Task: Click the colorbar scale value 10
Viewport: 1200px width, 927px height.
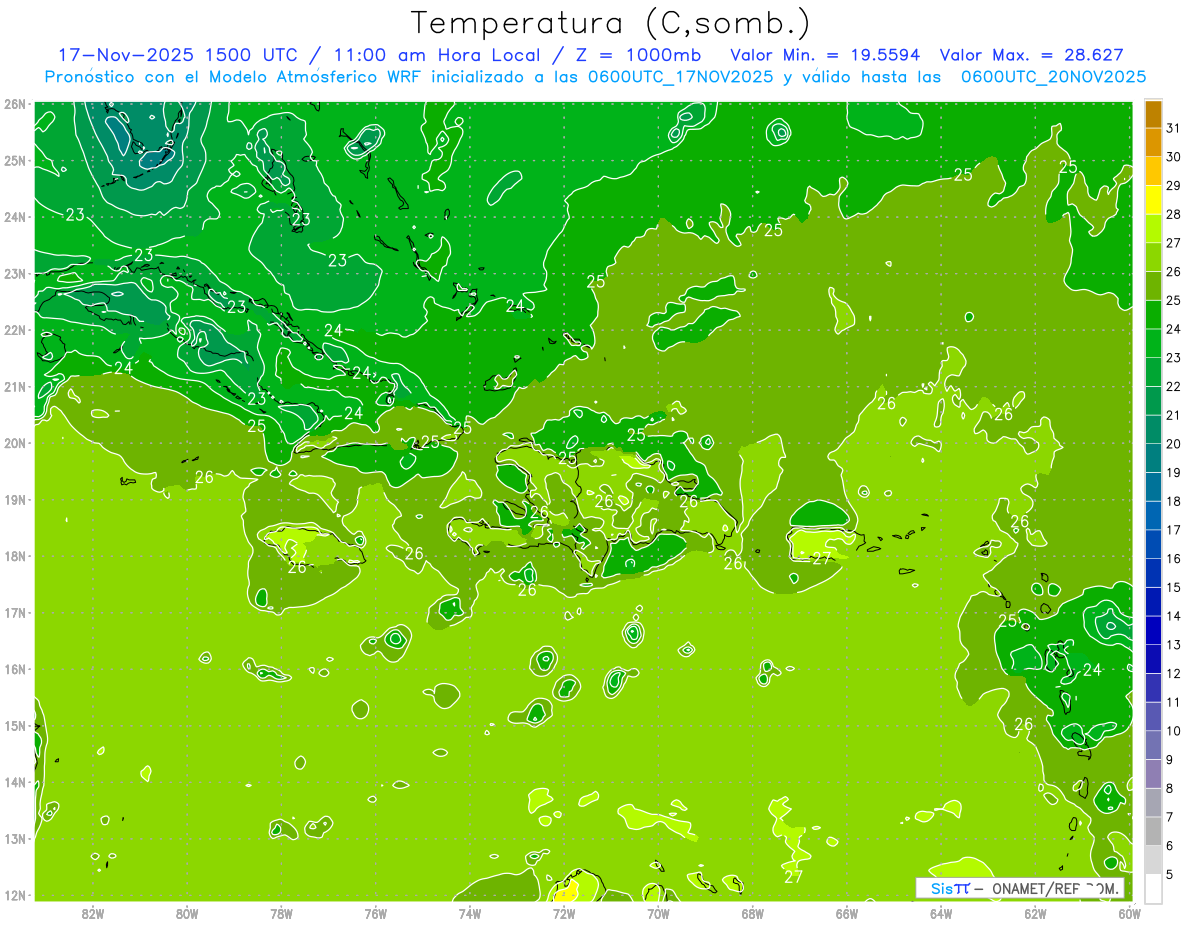Action: click(x=1174, y=731)
